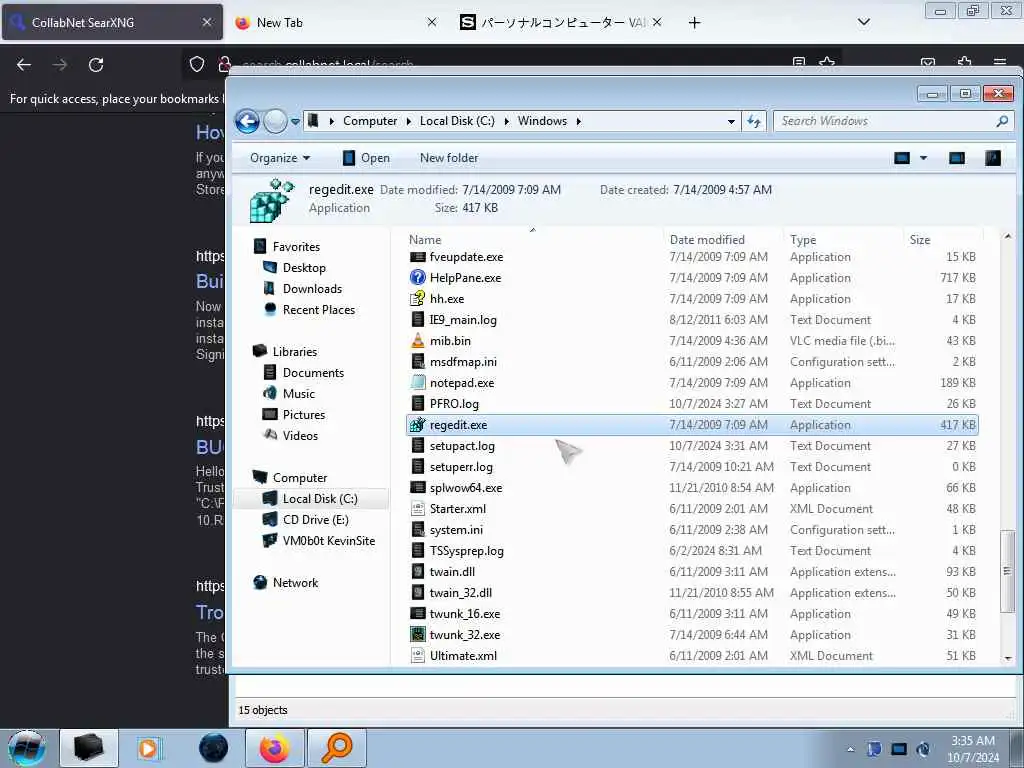
Task: Toggle the preview pane icon
Action: [957, 158]
